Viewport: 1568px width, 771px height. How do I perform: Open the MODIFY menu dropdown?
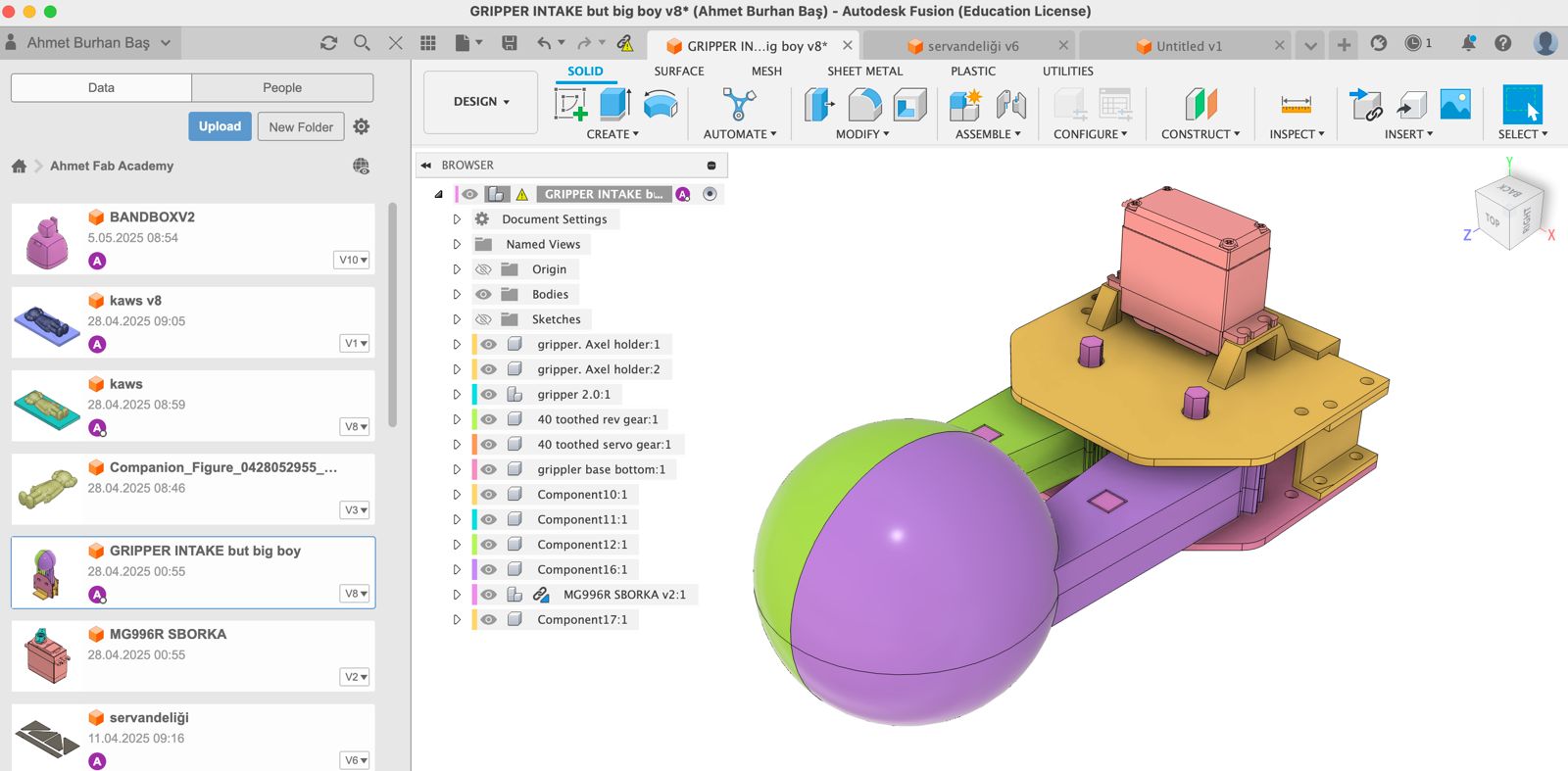coord(862,134)
